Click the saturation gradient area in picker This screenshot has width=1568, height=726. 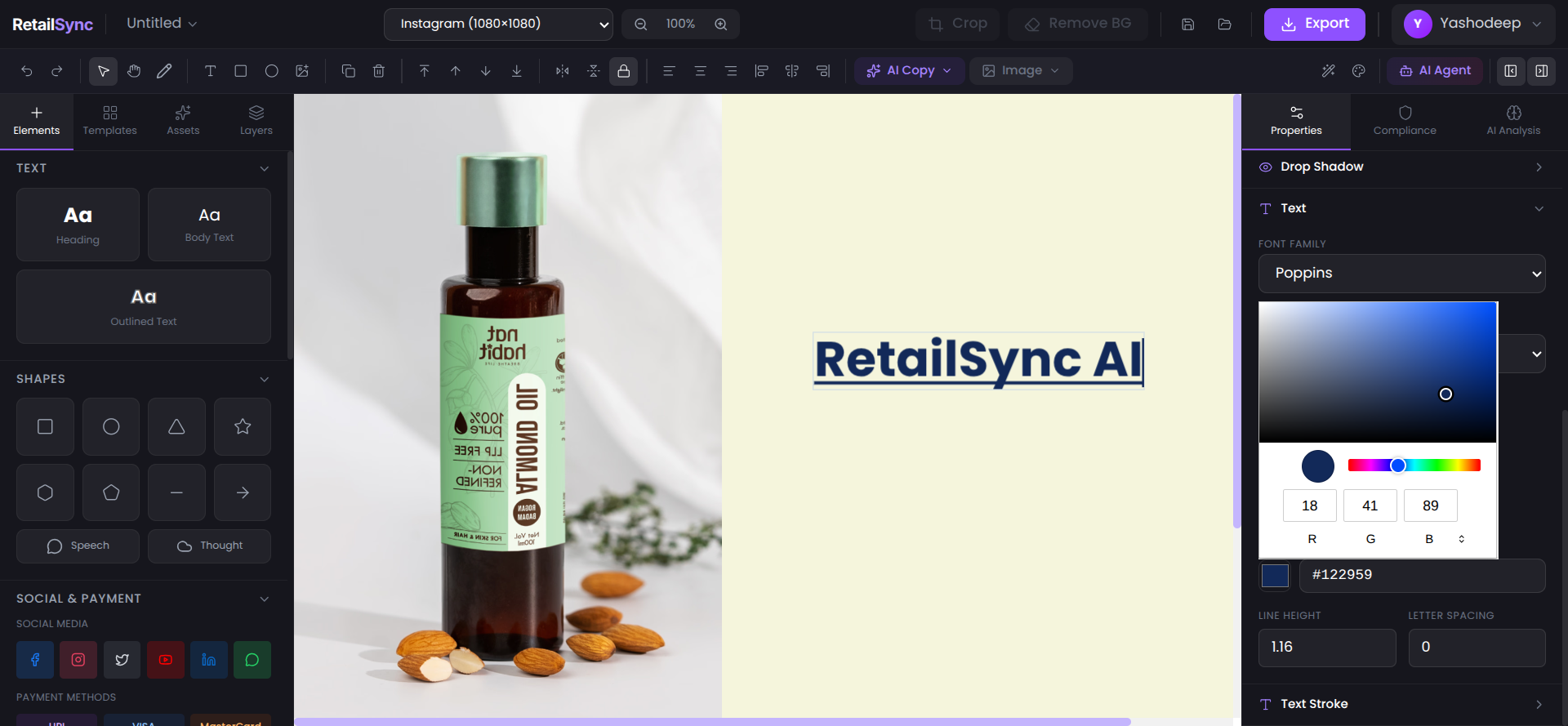(x=1378, y=372)
